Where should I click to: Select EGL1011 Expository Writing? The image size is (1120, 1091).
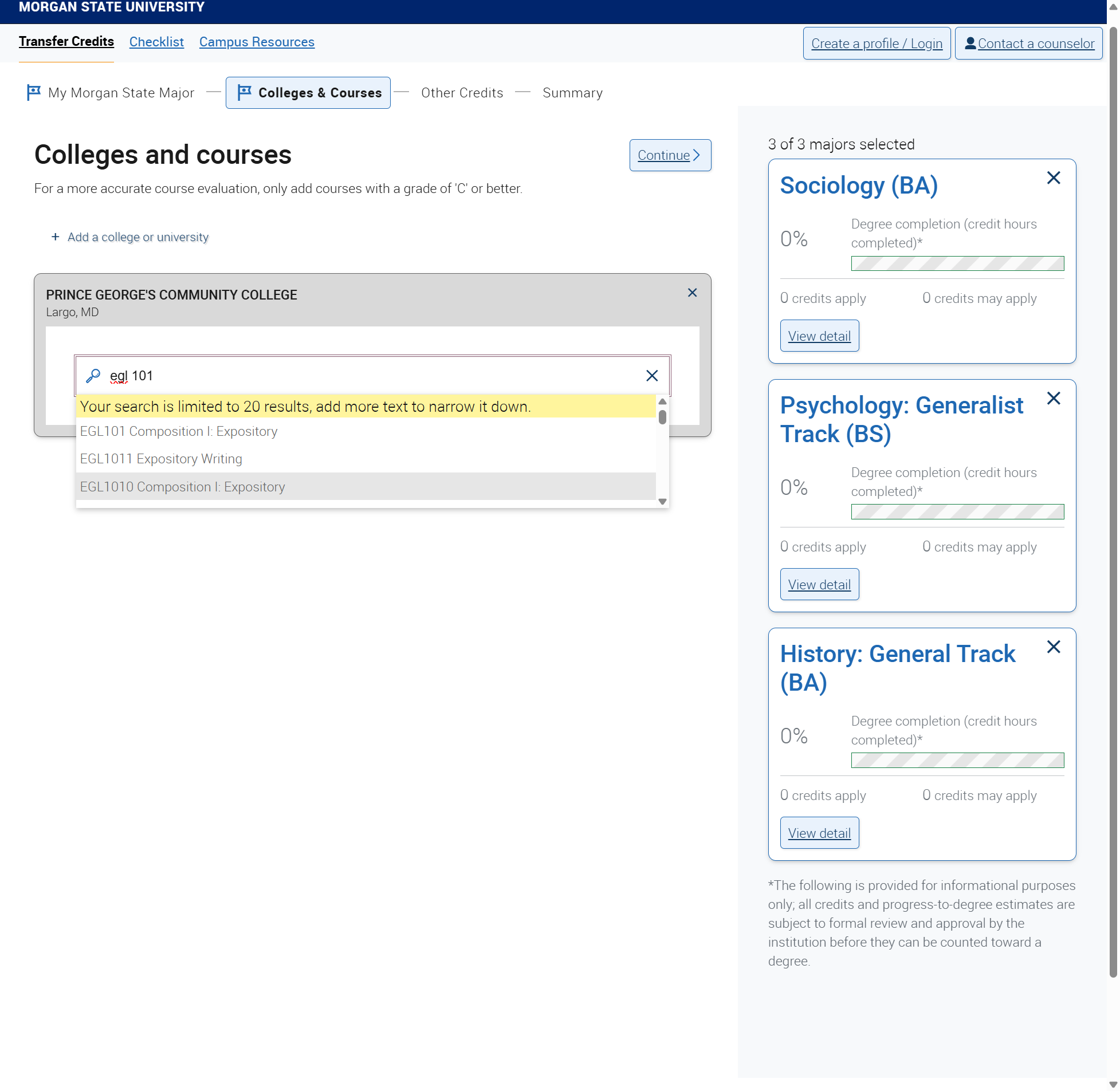tap(366, 458)
